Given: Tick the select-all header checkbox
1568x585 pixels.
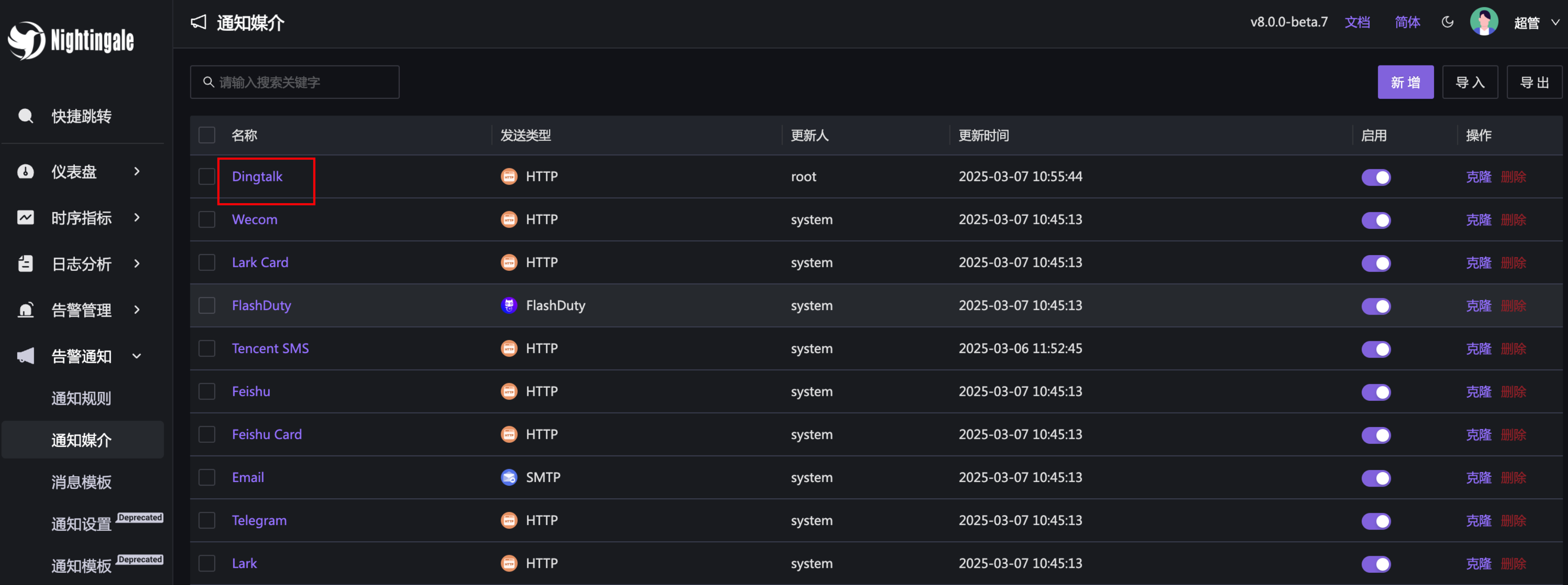Looking at the screenshot, I should coord(207,135).
